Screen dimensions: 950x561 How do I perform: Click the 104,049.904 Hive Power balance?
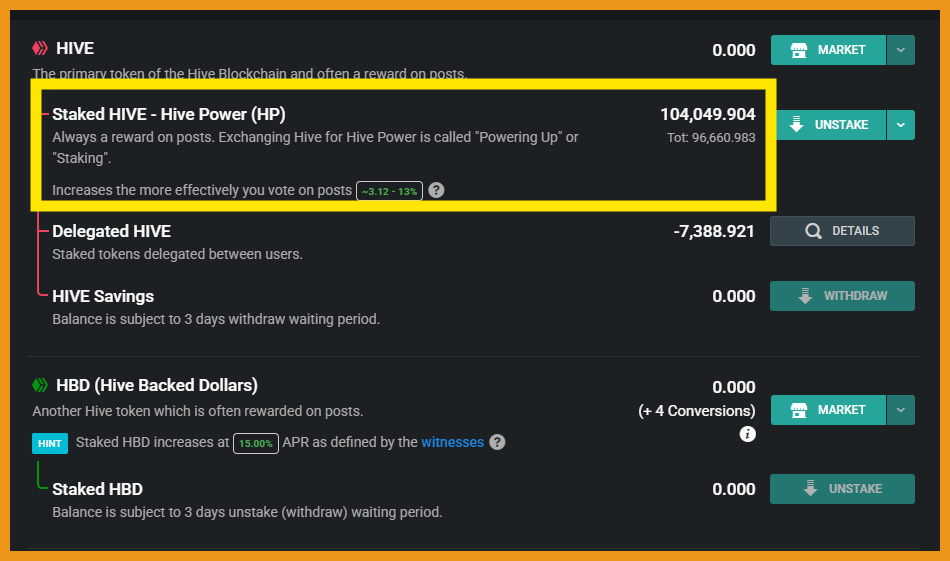click(707, 114)
